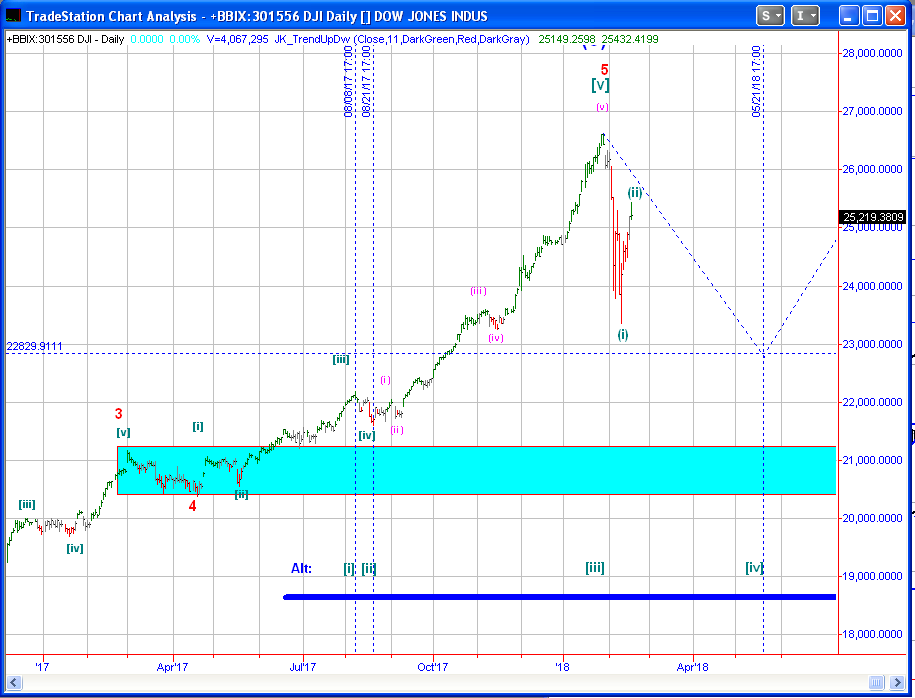Click the 22,000.0000 price axis label
The width and height of the screenshot is (915, 698).
click(872, 402)
